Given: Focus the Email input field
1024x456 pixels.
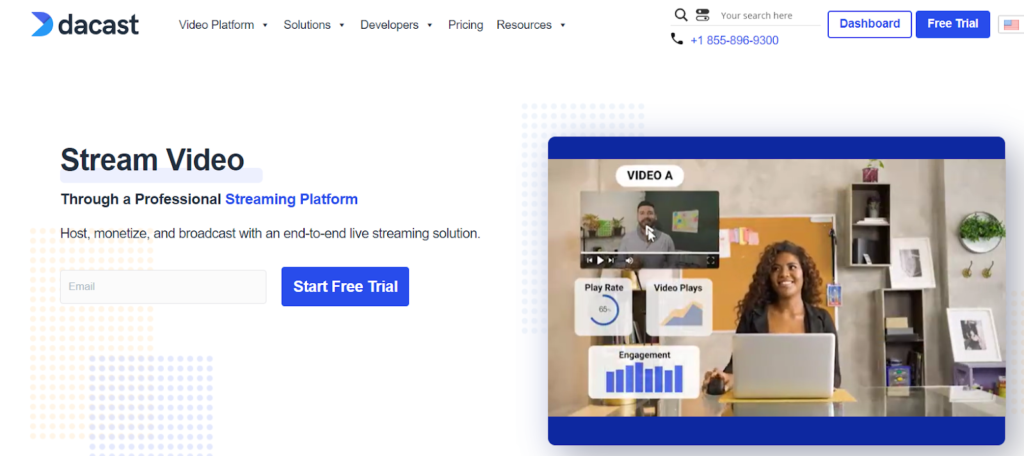Looking at the screenshot, I should pyautogui.click(x=163, y=287).
